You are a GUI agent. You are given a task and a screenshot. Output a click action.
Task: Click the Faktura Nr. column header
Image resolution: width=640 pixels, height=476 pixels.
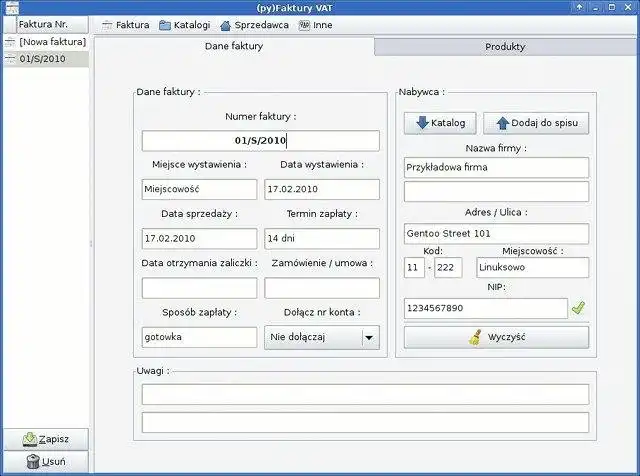(52, 24)
